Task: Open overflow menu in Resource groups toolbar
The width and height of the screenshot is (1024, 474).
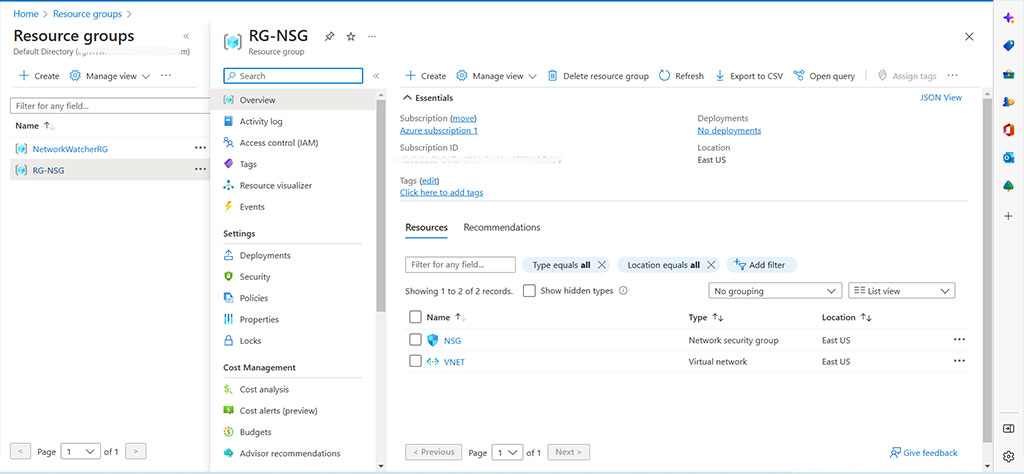Action: [166, 76]
